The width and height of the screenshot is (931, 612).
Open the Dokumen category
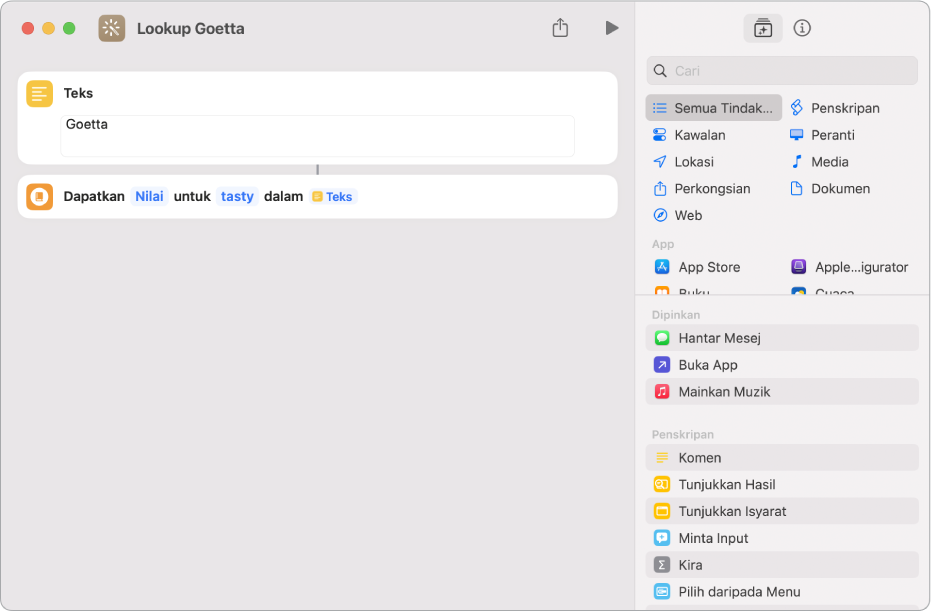click(x=829, y=189)
